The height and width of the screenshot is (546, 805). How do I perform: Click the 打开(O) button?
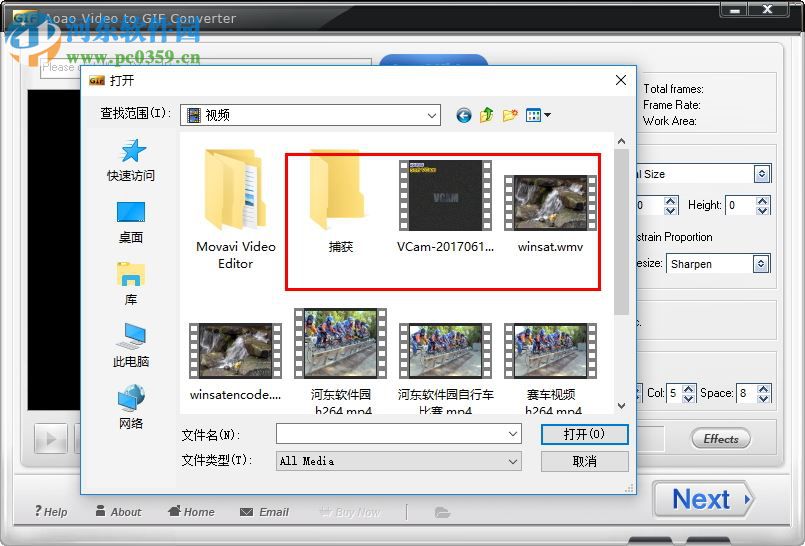point(584,434)
